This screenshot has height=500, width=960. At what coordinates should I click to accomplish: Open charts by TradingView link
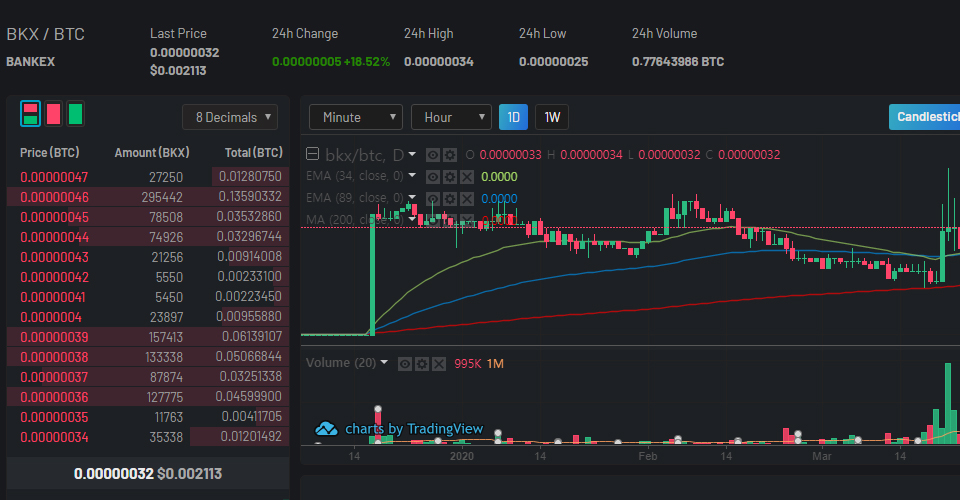[414, 428]
